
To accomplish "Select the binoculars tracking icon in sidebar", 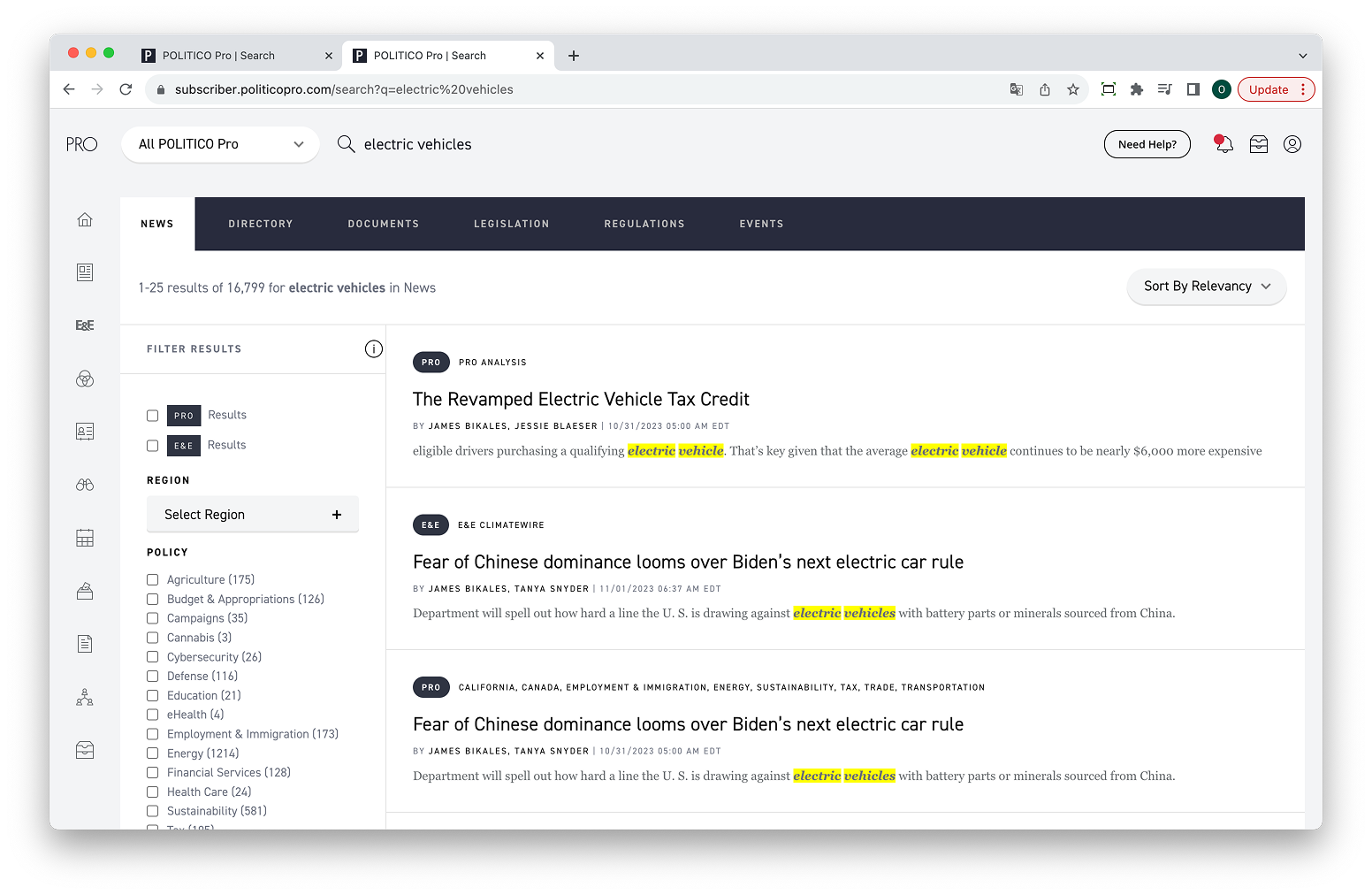I will [x=84, y=484].
